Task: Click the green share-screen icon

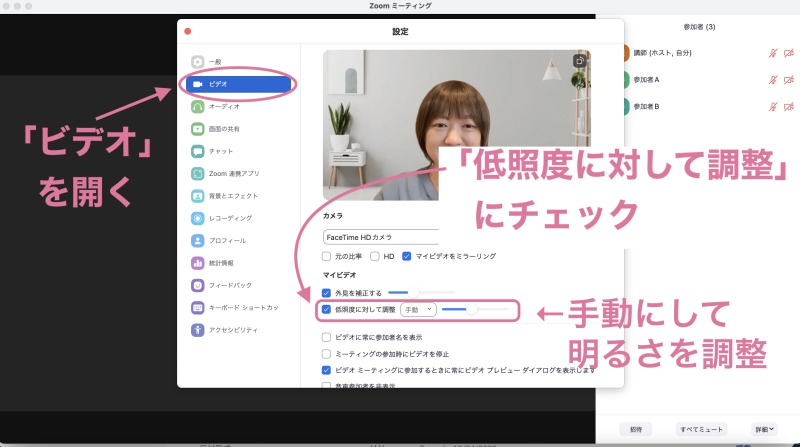Action: point(197,129)
